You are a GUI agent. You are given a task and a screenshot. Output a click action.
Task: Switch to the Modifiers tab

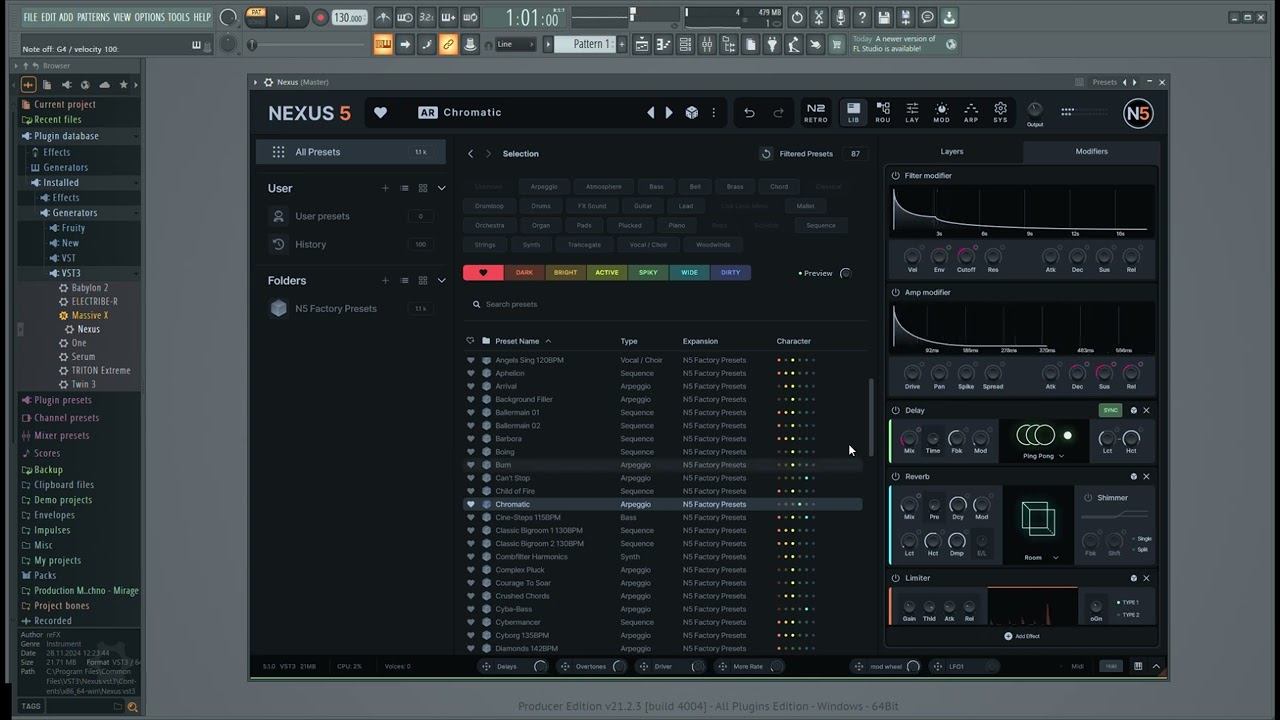click(1091, 152)
